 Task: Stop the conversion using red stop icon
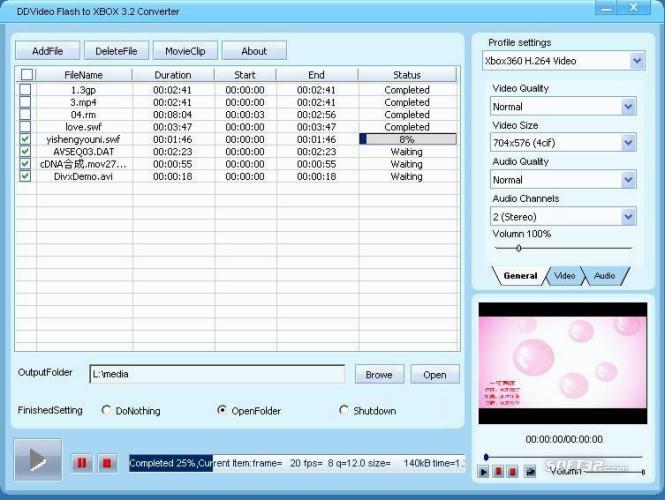[106, 463]
